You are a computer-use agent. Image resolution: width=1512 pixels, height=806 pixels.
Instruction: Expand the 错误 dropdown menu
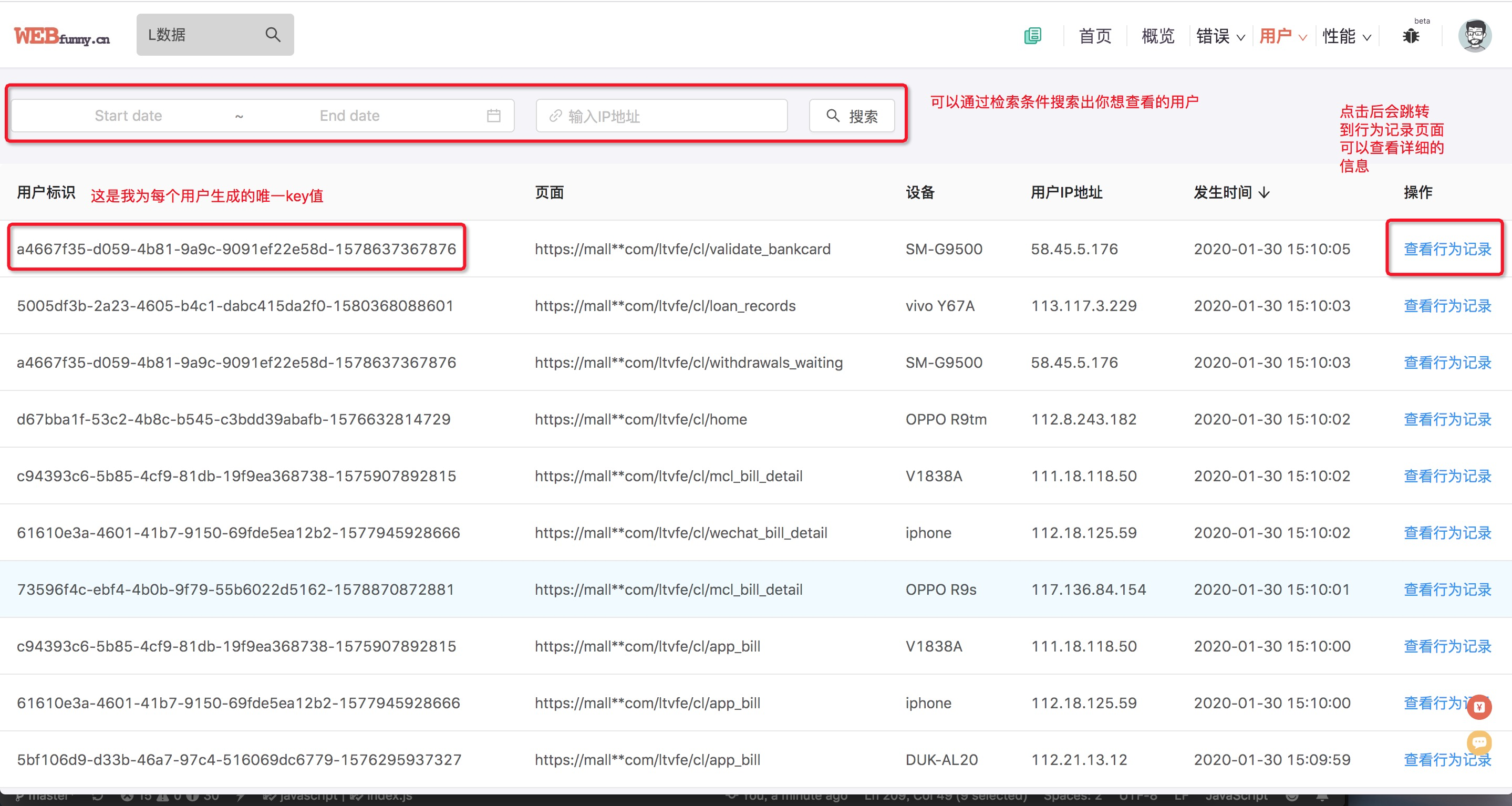click(1220, 36)
